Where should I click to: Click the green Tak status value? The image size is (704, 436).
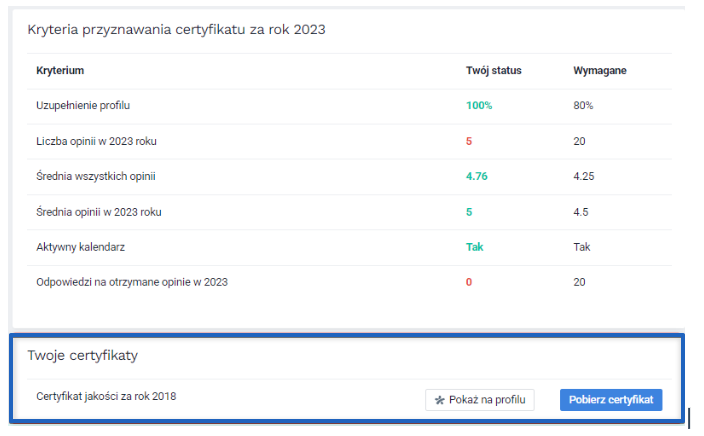[x=475, y=247]
